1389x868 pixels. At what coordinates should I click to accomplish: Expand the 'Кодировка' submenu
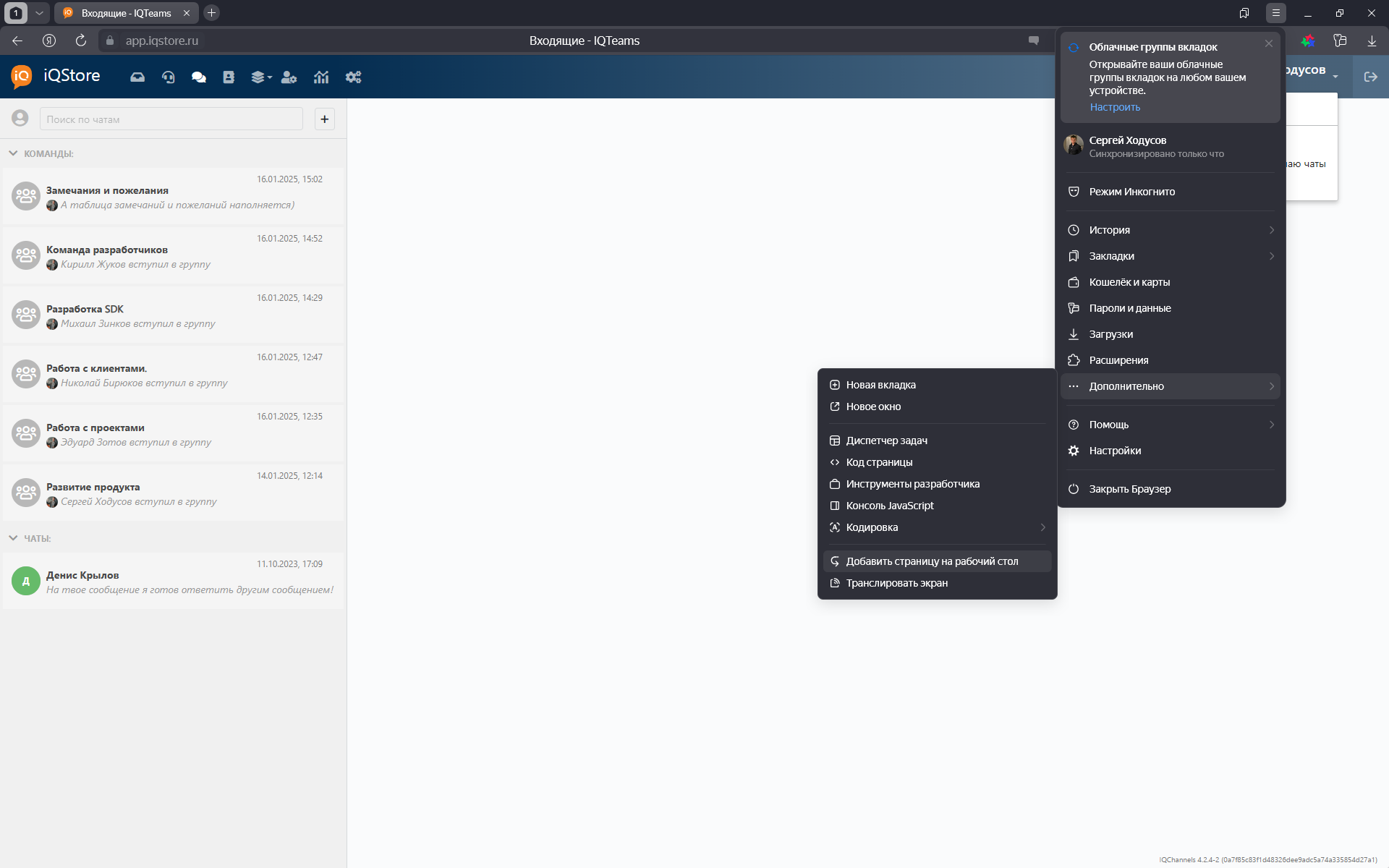tap(938, 527)
